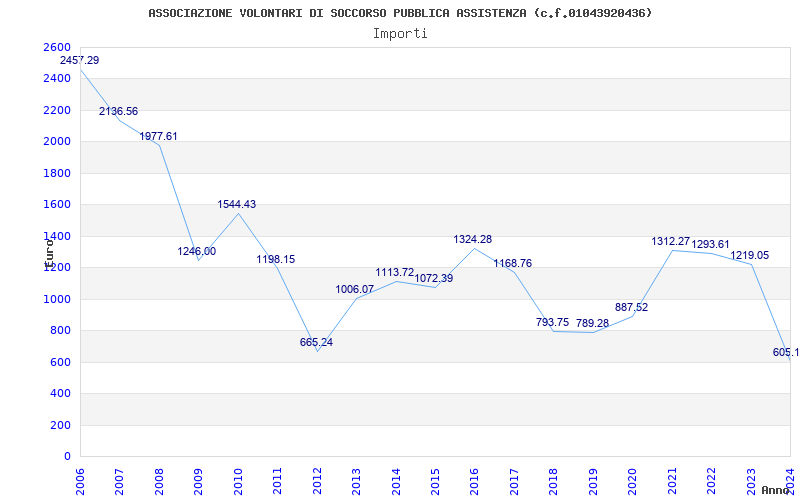Click the 789.28 data label
Image resolution: width=800 pixels, height=500 pixels.
592,323
